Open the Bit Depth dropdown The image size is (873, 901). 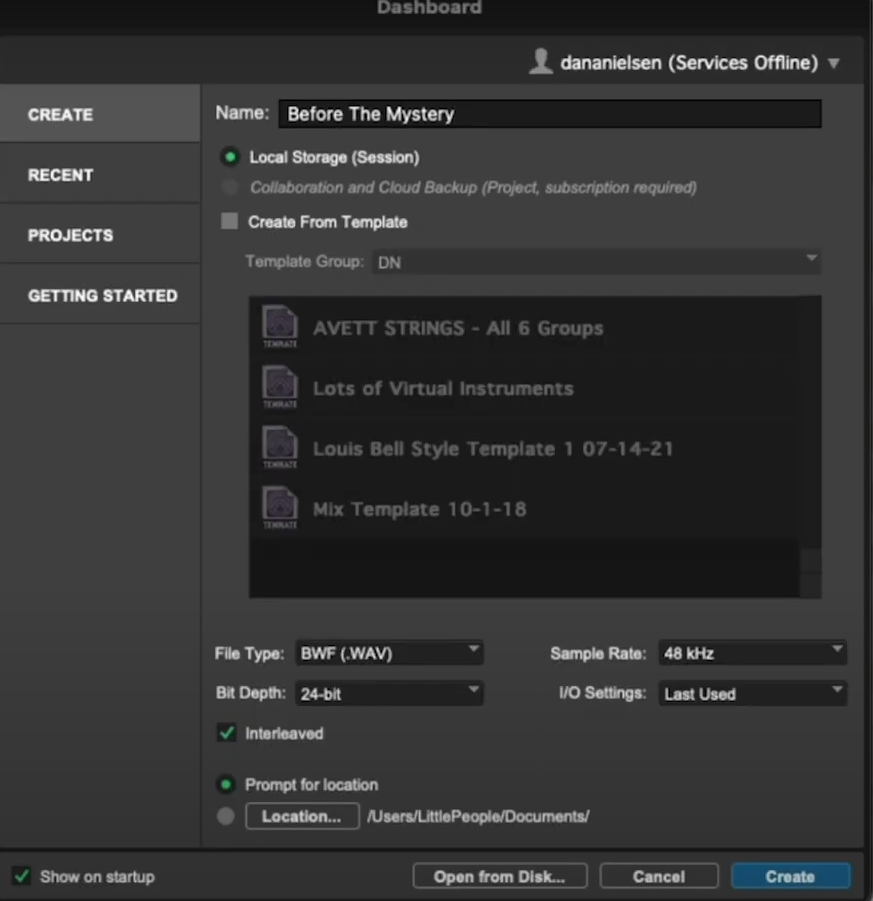pos(389,694)
